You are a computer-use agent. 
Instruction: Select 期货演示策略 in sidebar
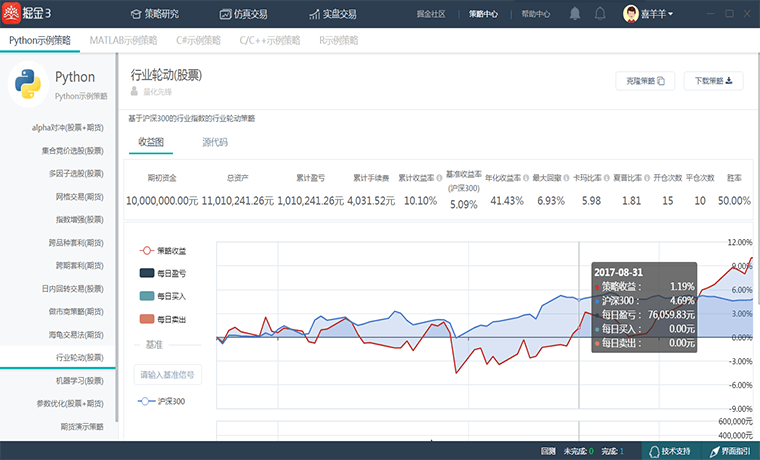[82, 427]
